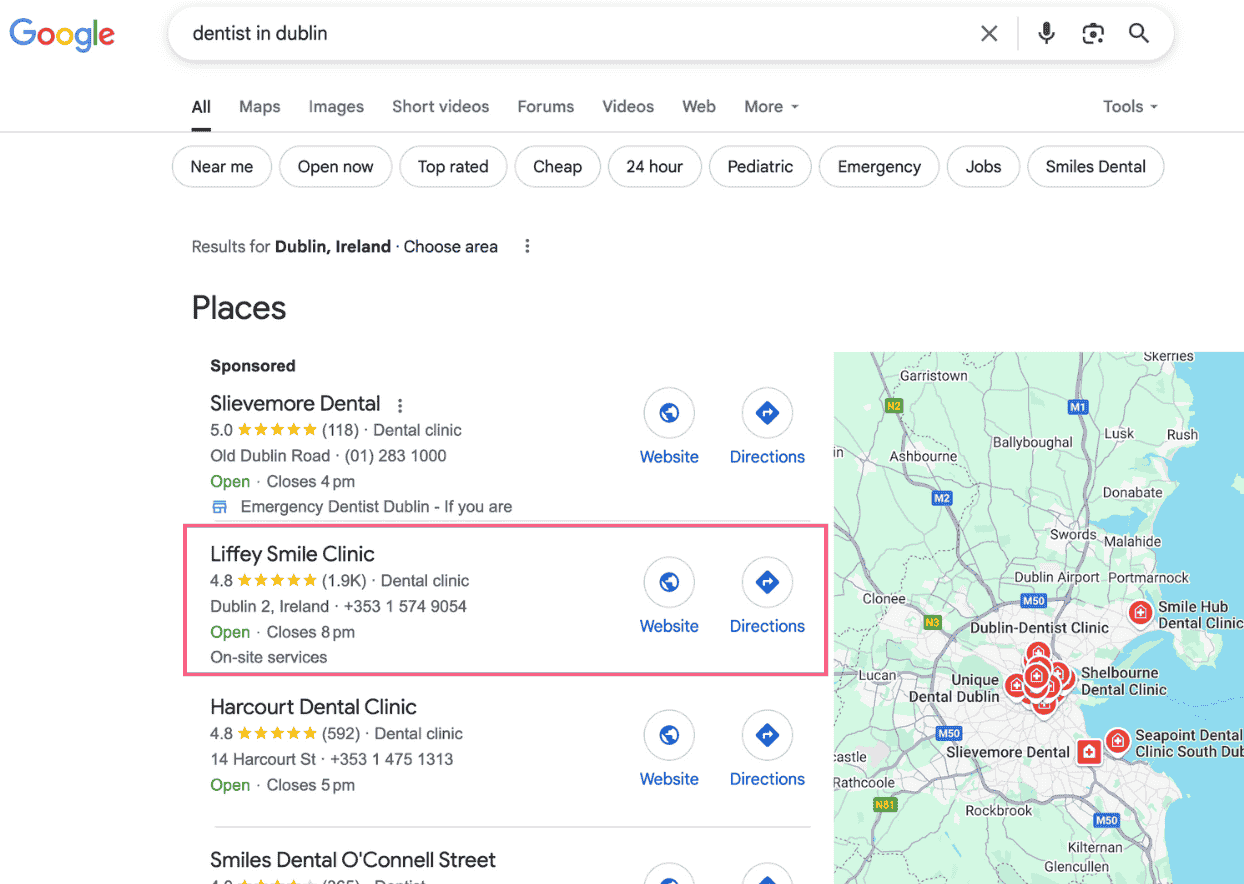The image size is (1244, 884).
Task: Open Slievemore Dental ad options menu
Action: [400, 405]
